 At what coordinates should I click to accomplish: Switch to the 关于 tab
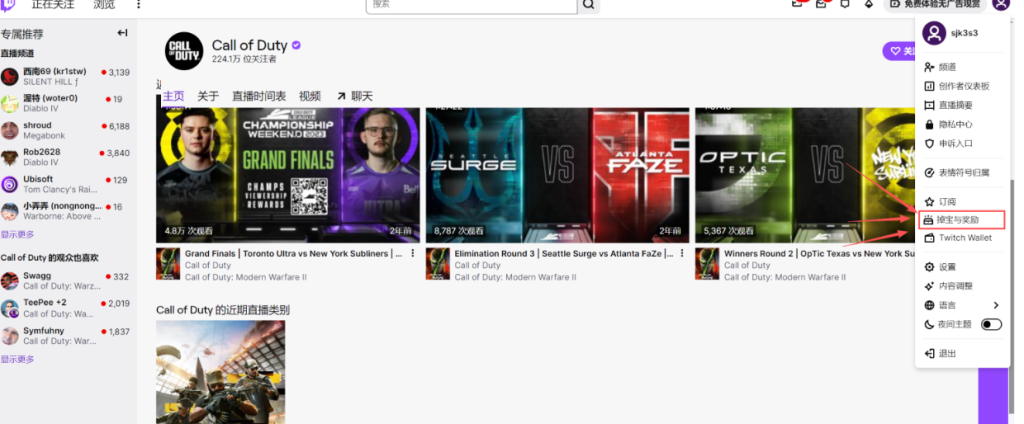click(208, 96)
